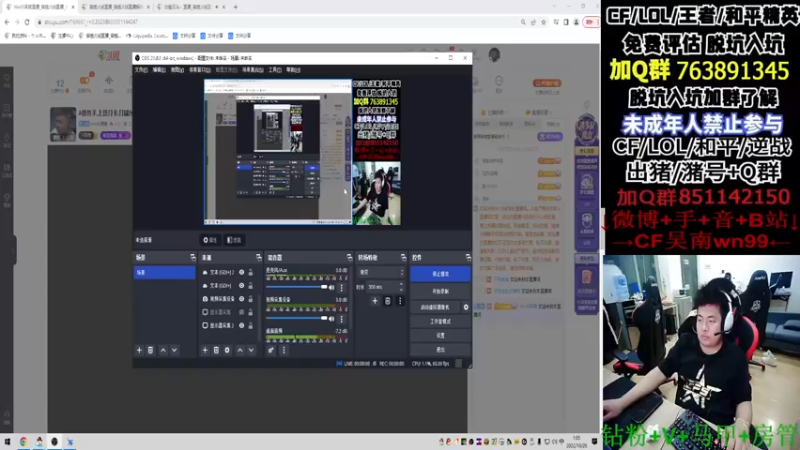800x450 pixels.
Task: Click the 启动虚拟摄像机 virtual camera button
Action: (x=435, y=307)
